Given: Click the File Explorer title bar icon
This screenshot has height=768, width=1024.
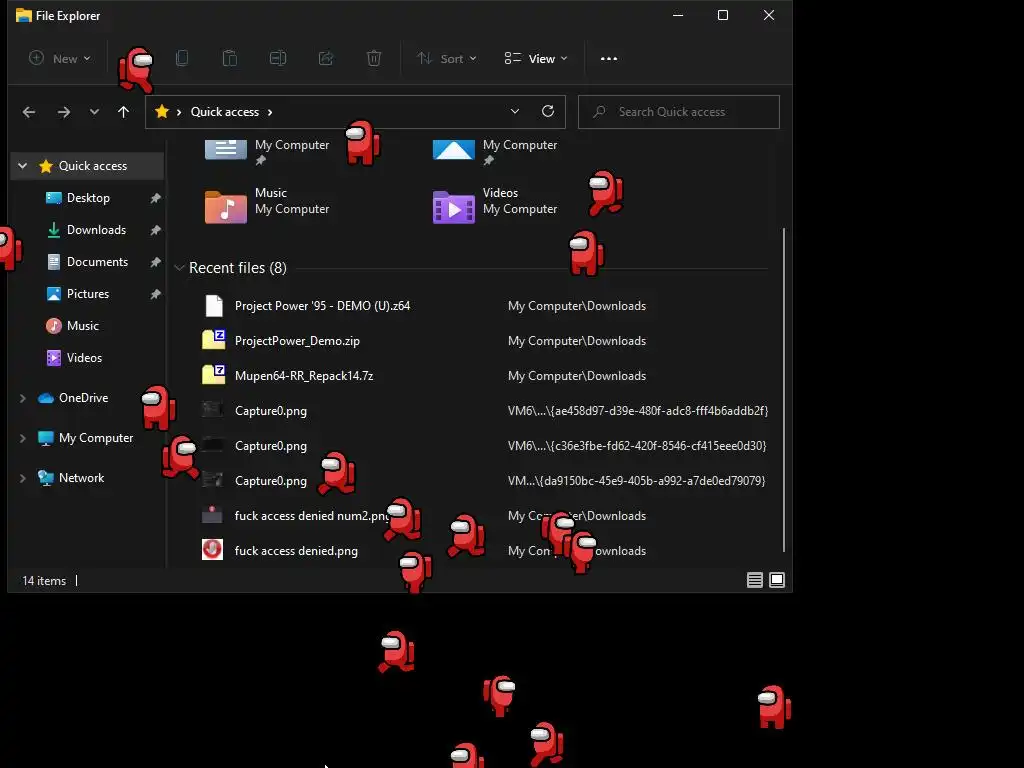Looking at the screenshot, I should pyautogui.click(x=24, y=15).
